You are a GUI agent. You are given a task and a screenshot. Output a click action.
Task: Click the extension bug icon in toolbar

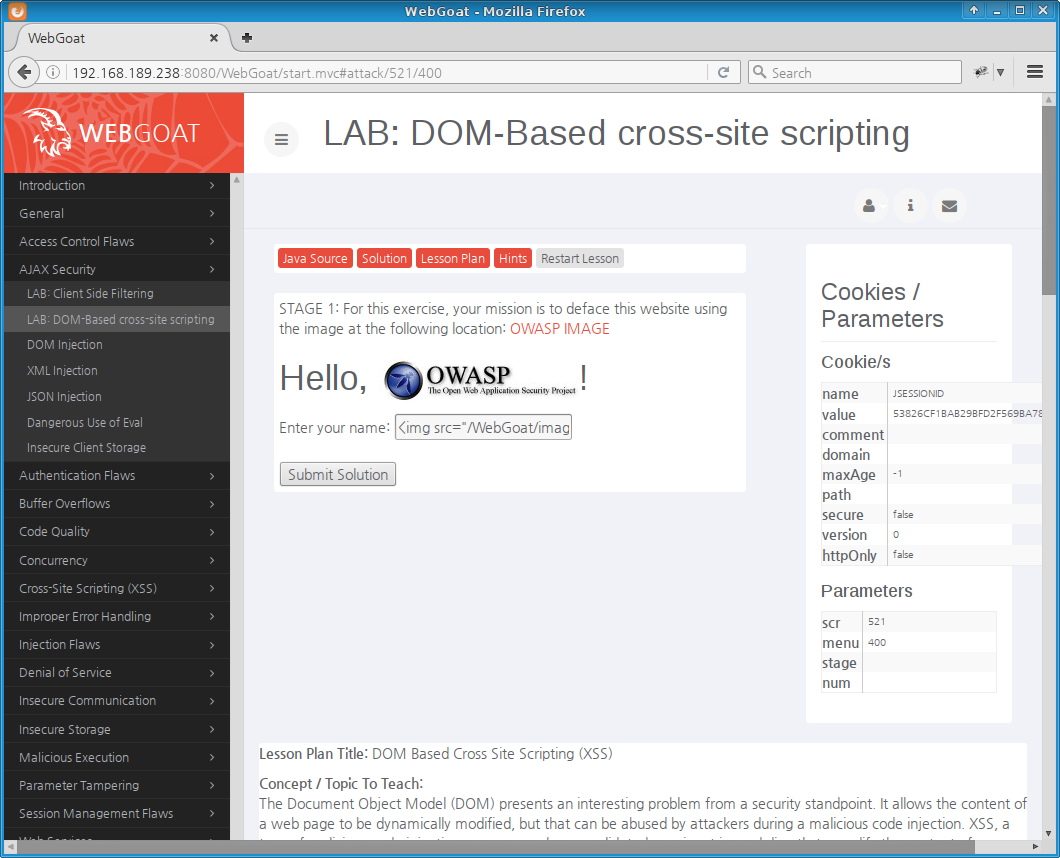[981, 72]
